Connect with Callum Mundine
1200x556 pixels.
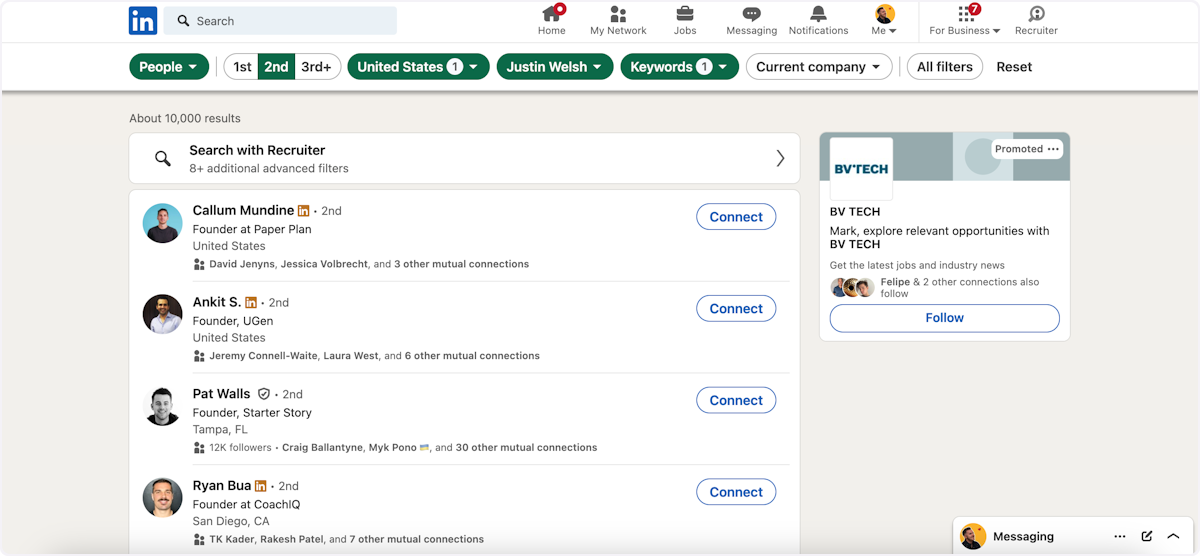click(x=736, y=217)
